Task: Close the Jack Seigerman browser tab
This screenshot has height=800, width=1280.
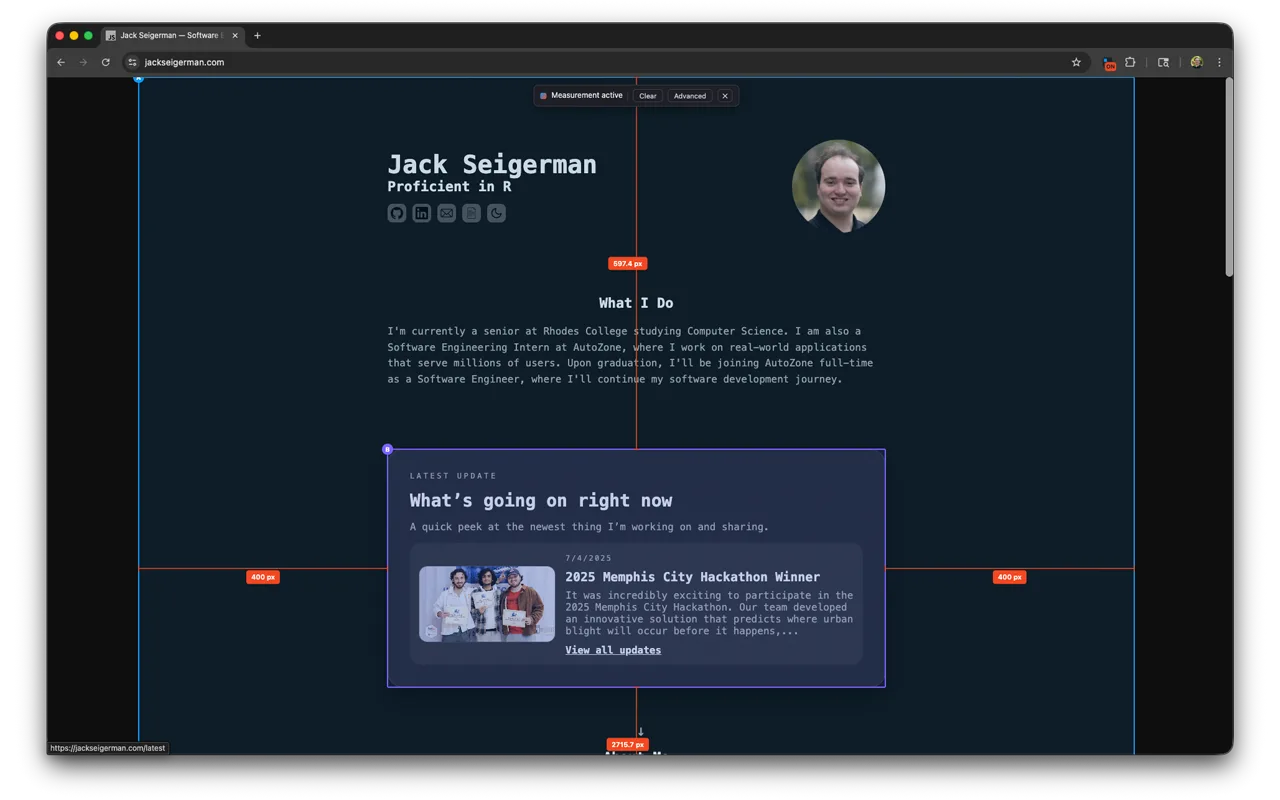Action: [x=235, y=35]
